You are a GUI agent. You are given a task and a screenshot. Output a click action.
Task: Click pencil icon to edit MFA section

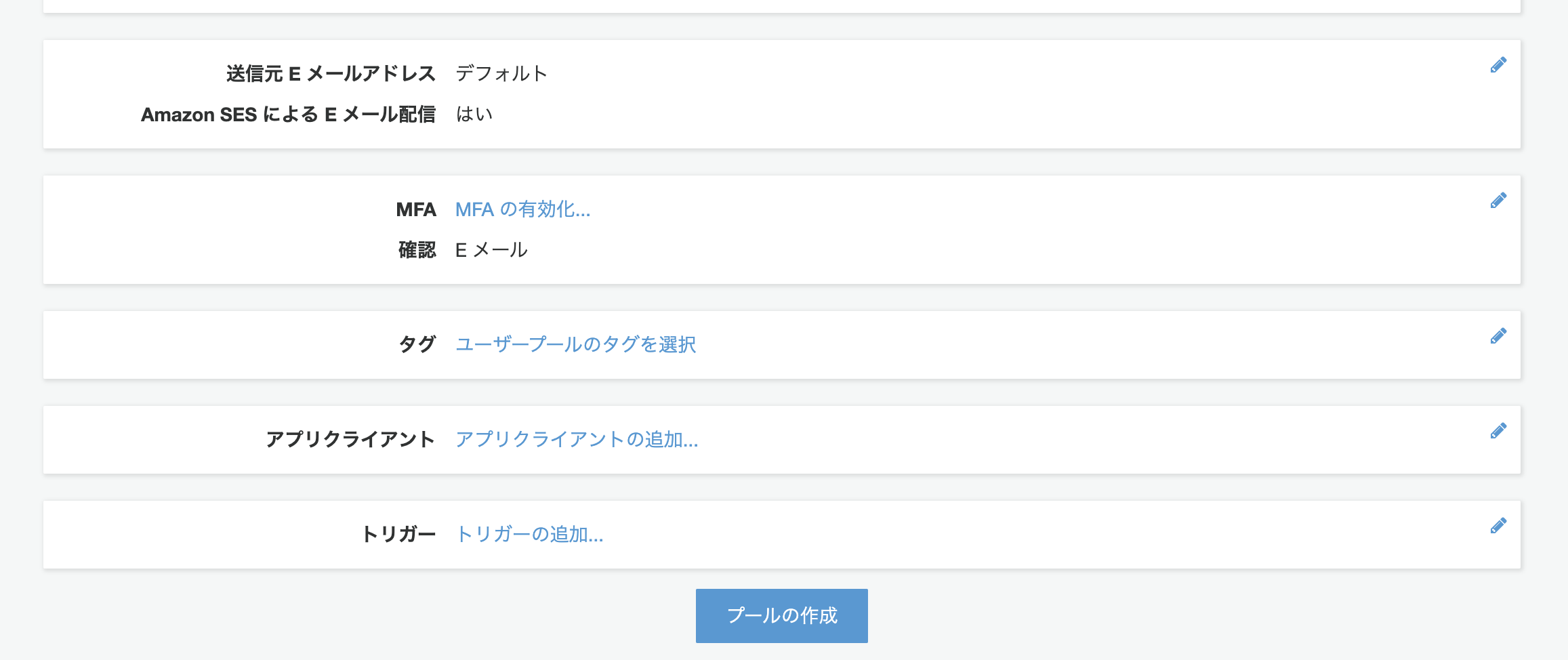click(1498, 201)
